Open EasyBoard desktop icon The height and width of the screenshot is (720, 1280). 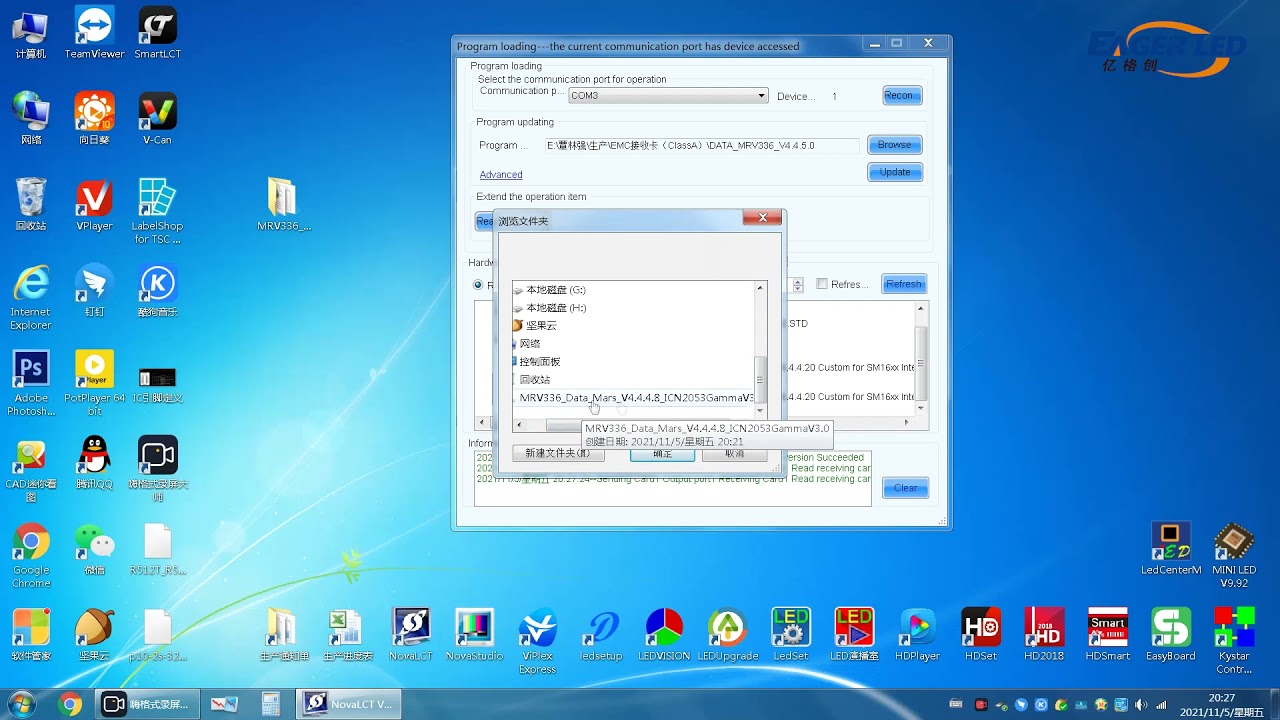click(1171, 635)
